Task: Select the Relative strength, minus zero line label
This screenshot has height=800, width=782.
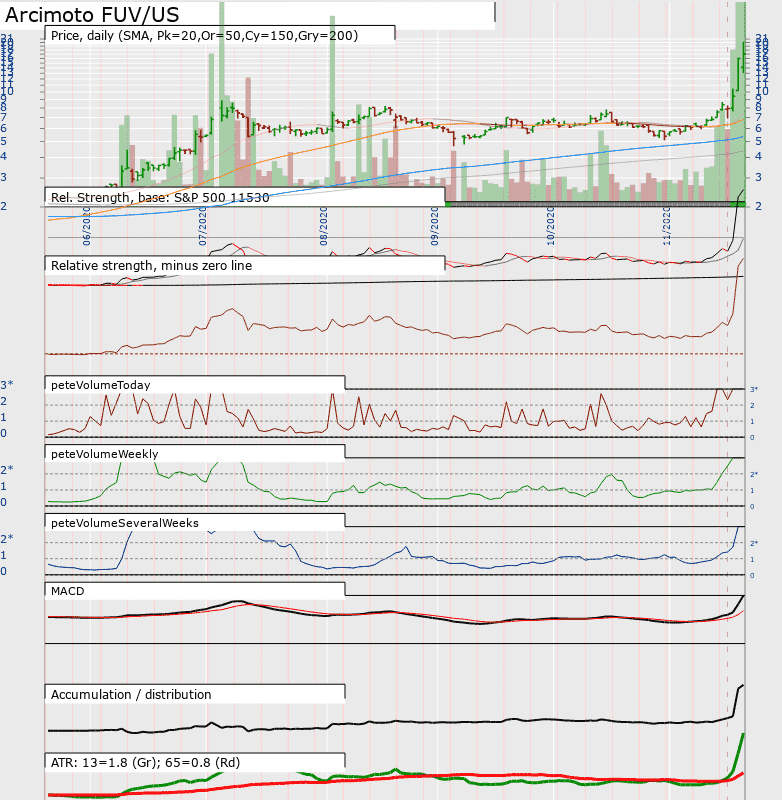Action: (x=151, y=266)
